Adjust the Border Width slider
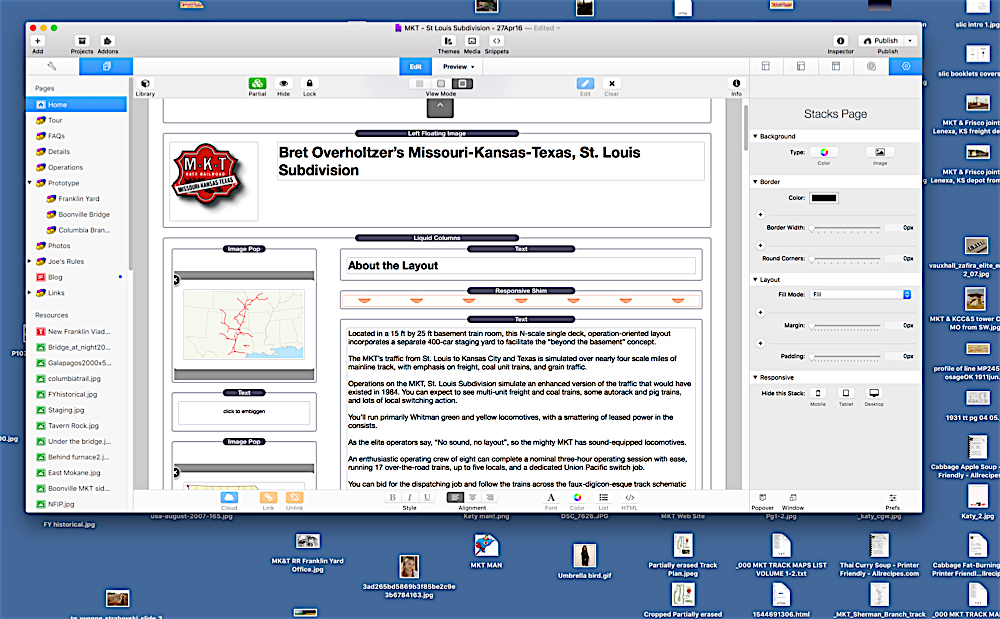 pos(844,228)
